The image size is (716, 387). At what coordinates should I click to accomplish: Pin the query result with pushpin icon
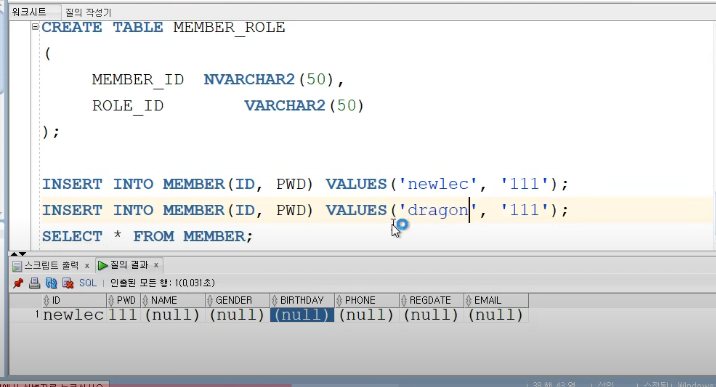[18, 283]
